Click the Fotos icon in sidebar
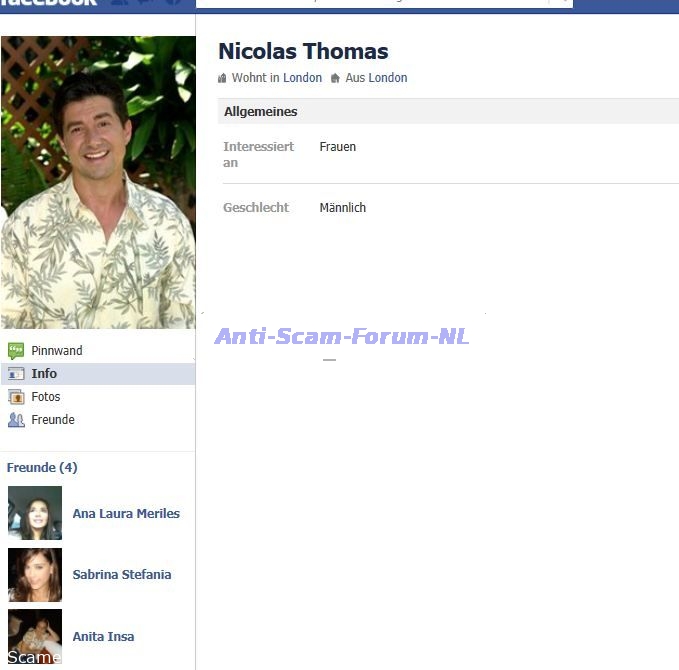679x670 pixels. coord(15,397)
